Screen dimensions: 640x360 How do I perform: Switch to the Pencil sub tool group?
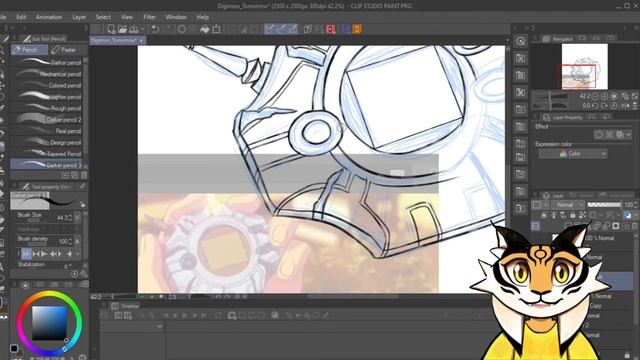(29, 50)
